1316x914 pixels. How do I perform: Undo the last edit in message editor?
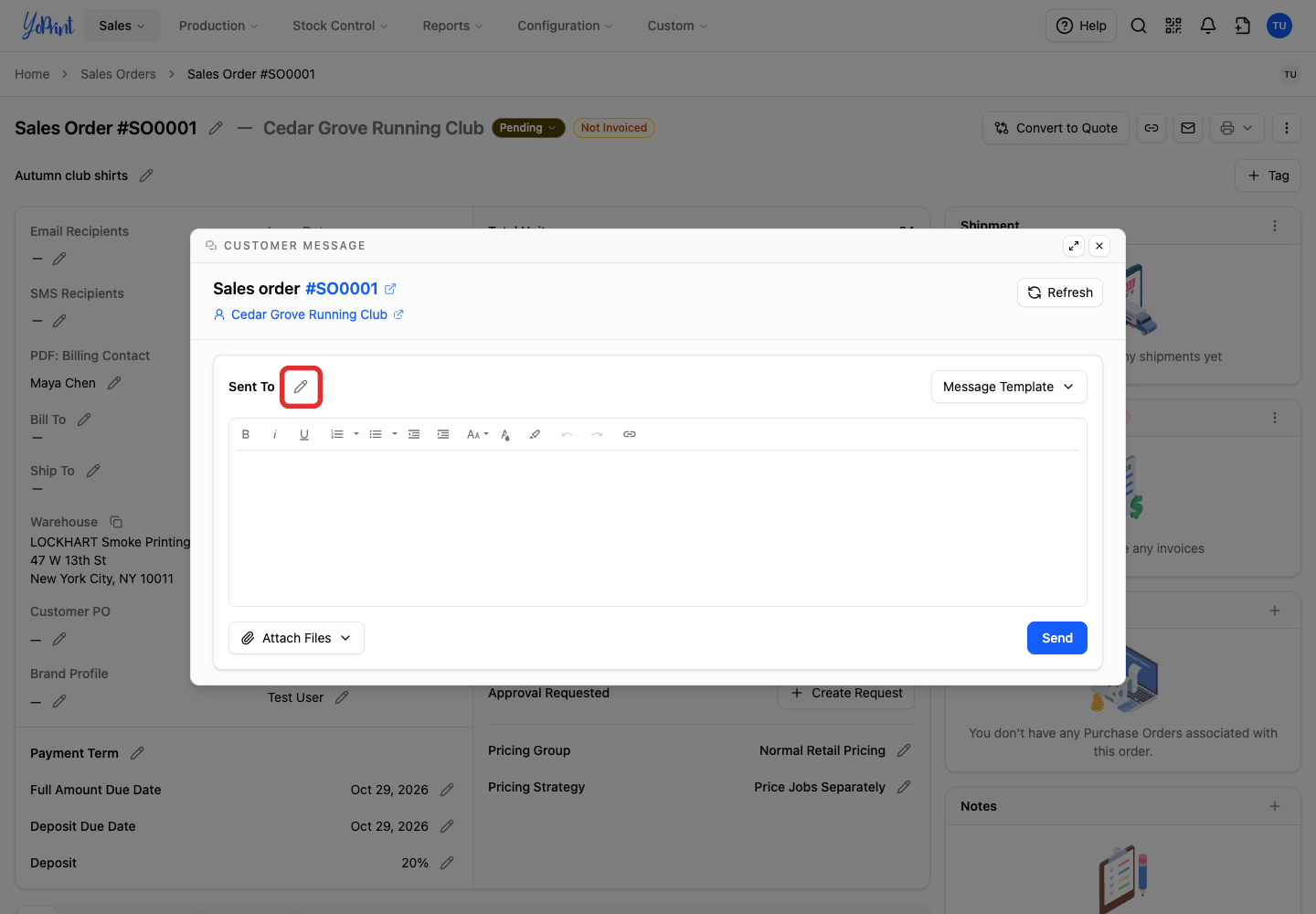[x=568, y=434]
